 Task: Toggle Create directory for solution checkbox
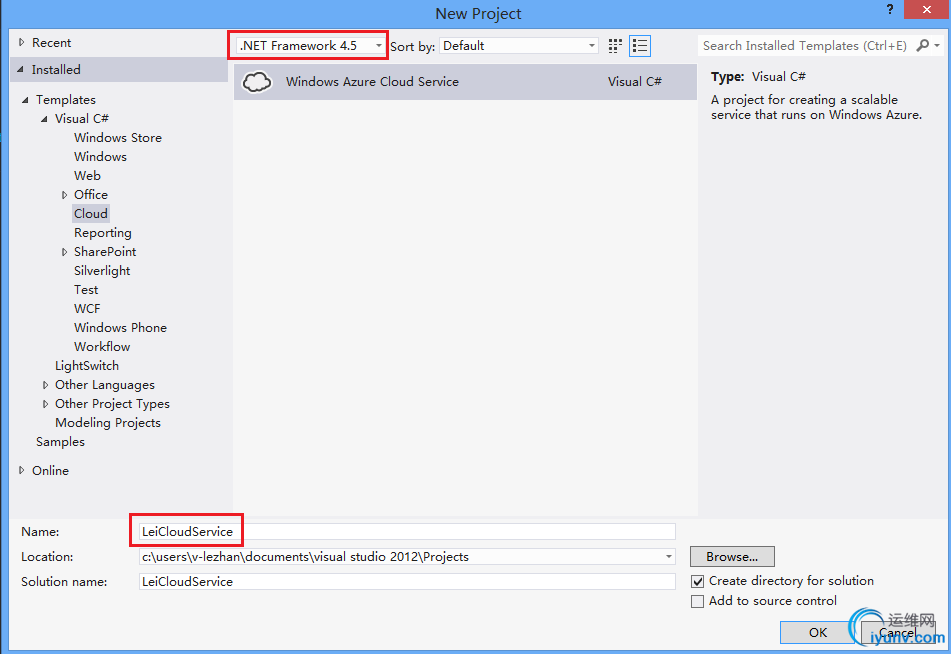(697, 581)
